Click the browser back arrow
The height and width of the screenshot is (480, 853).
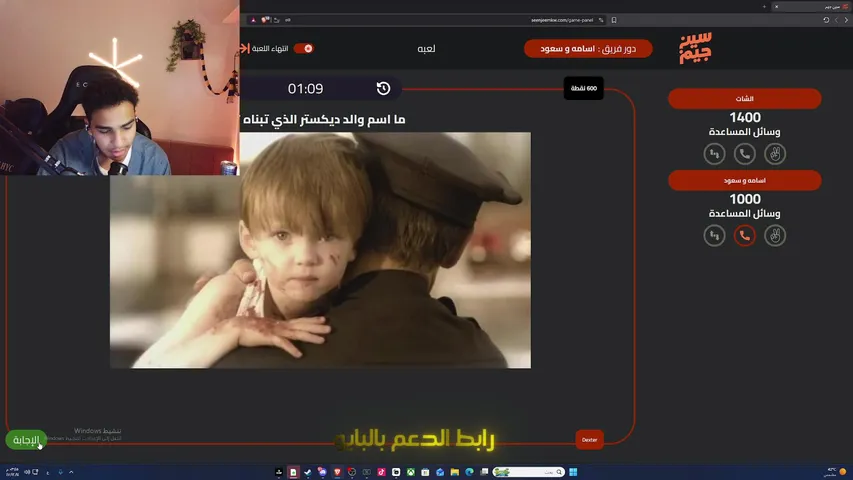(x=846, y=20)
